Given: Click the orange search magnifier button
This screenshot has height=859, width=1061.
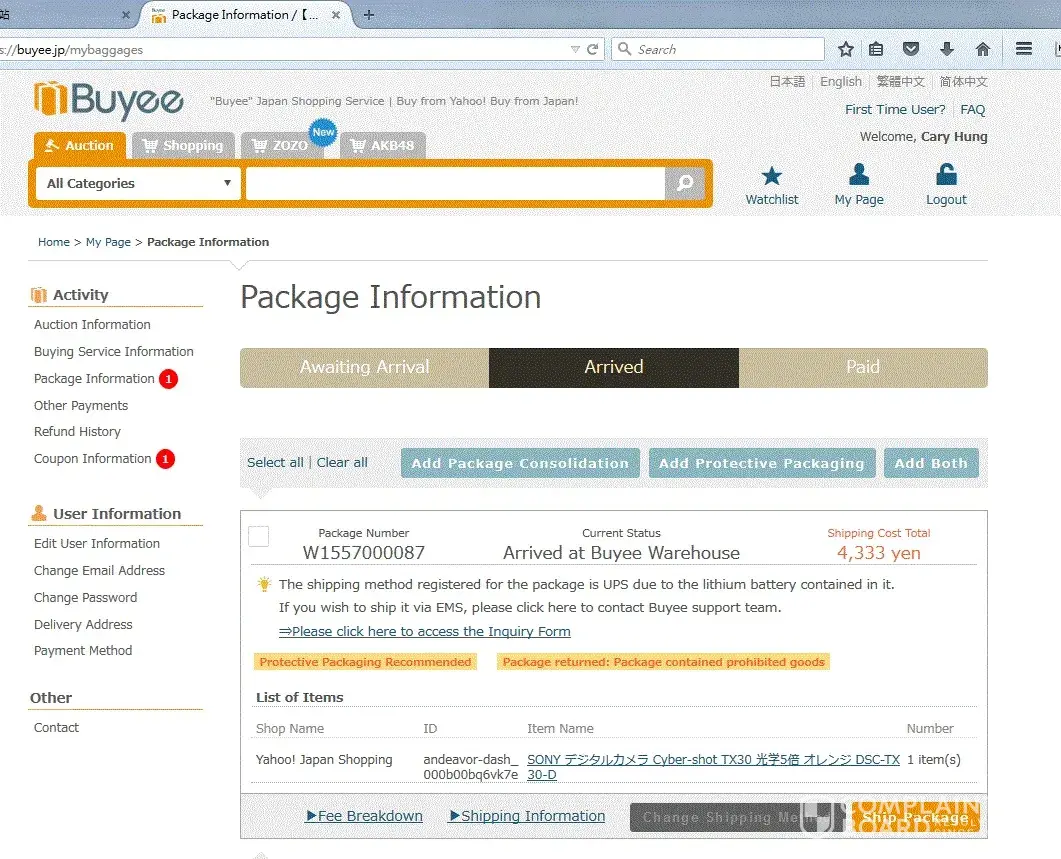Looking at the screenshot, I should pyautogui.click(x=685, y=183).
